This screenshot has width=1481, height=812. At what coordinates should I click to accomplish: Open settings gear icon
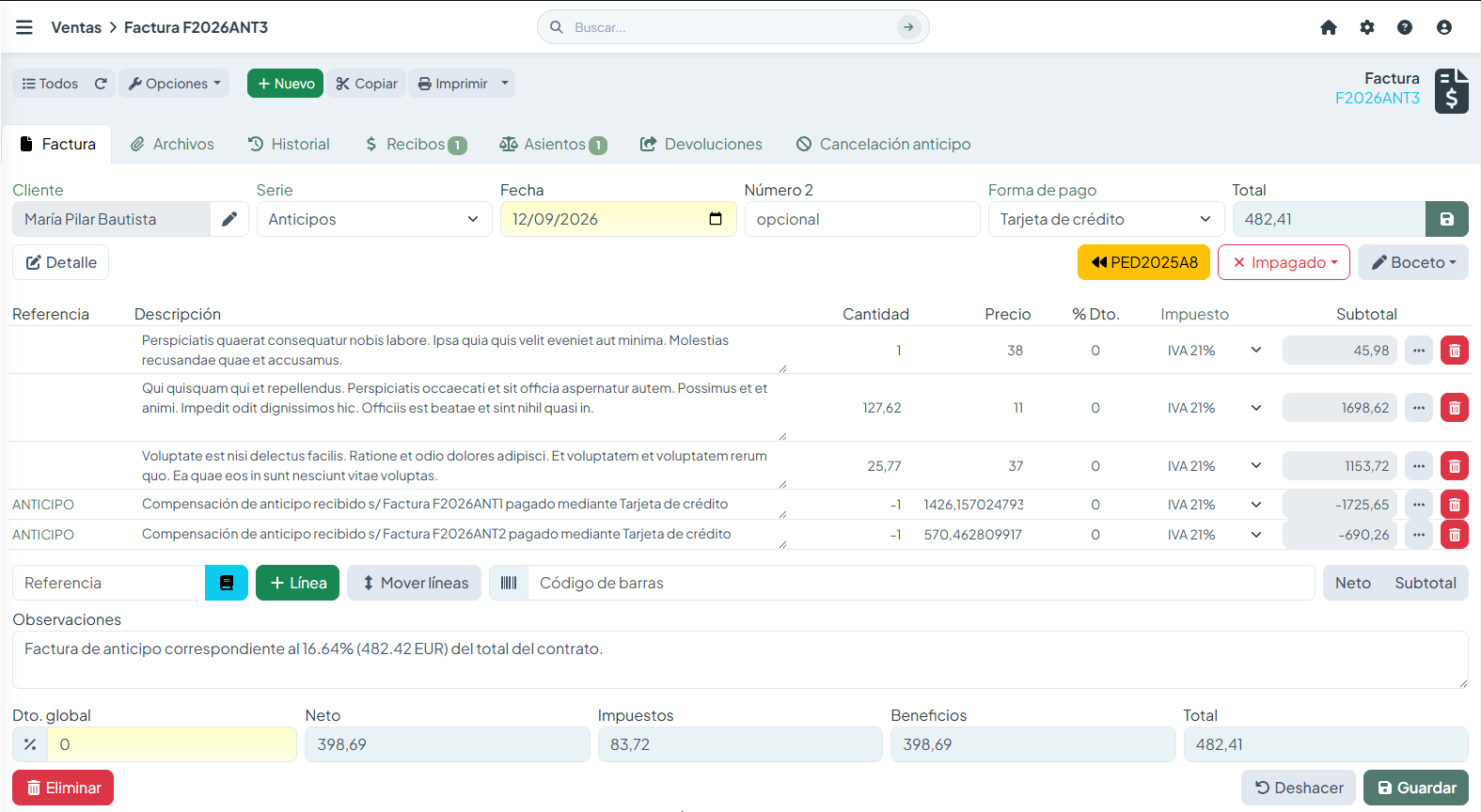pos(1367,27)
